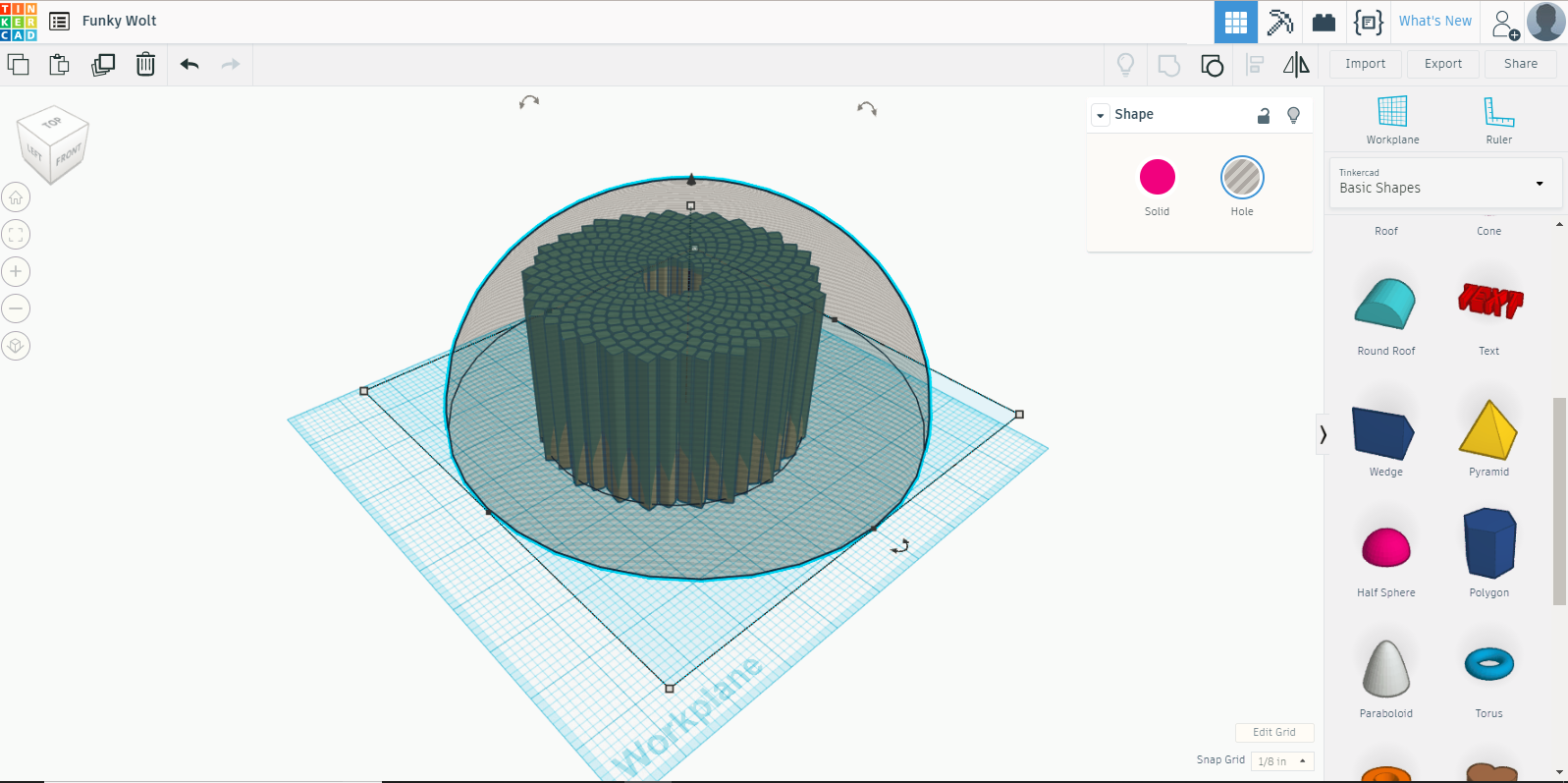The image size is (1568, 783).
Task: Fit all shapes in view
Action: pos(16,235)
